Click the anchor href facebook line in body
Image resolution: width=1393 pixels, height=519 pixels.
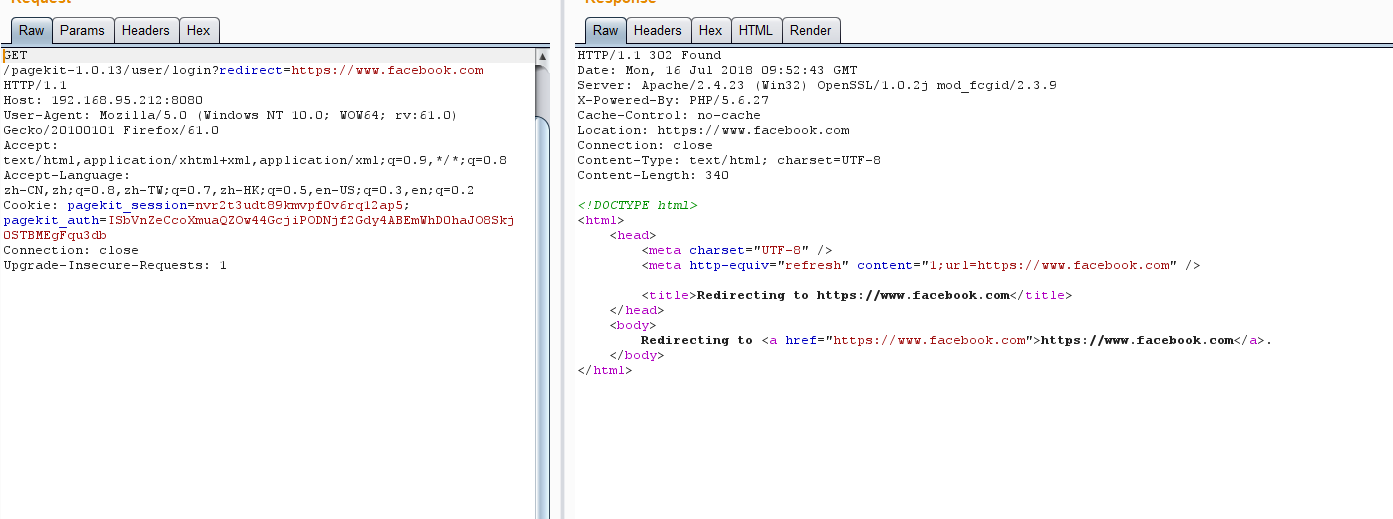(x=957, y=340)
